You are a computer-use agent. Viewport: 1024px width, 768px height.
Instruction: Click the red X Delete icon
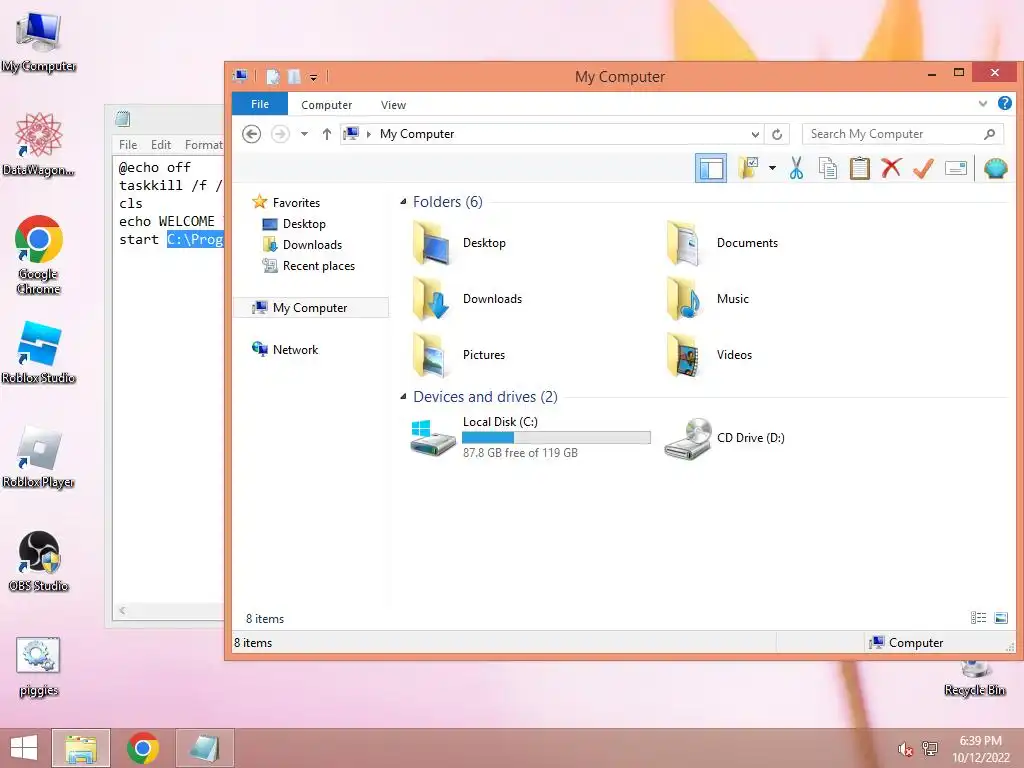[x=891, y=168]
